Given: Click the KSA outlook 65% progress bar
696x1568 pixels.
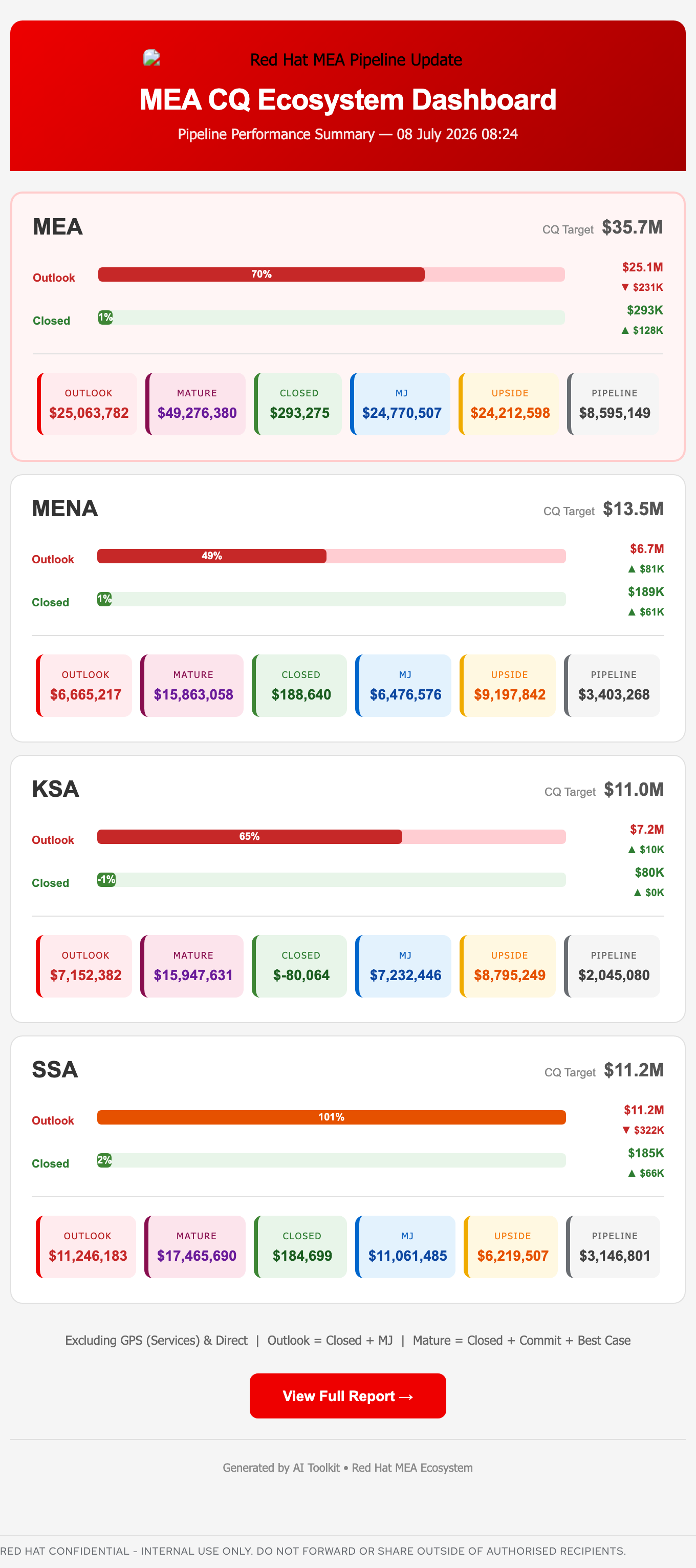Looking at the screenshot, I should pyautogui.click(x=332, y=837).
